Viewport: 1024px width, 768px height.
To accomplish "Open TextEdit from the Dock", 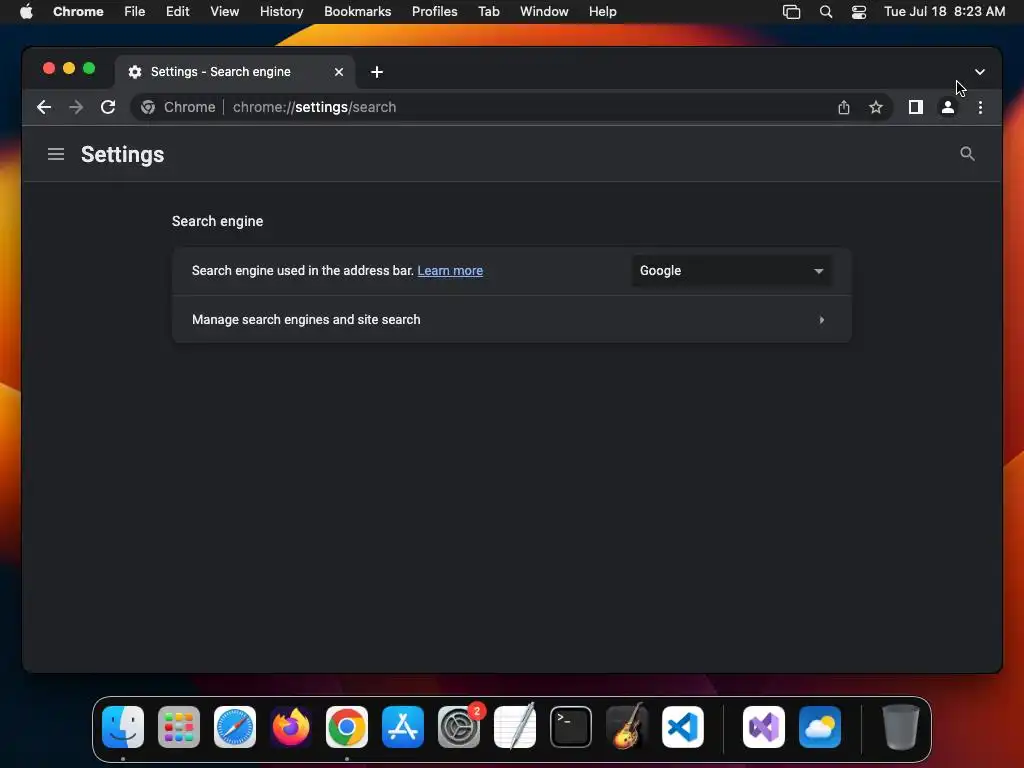I will coord(515,727).
